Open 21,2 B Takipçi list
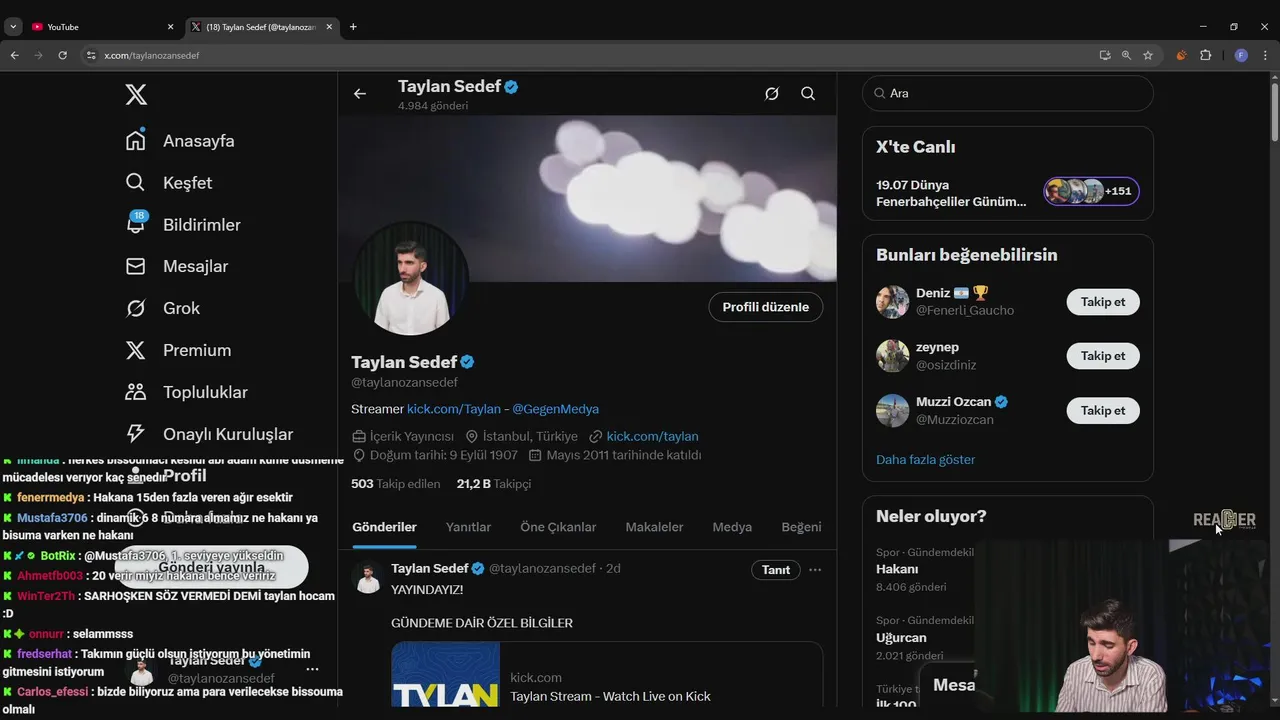The height and width of the screenshot is (720, 1280). 494,484
